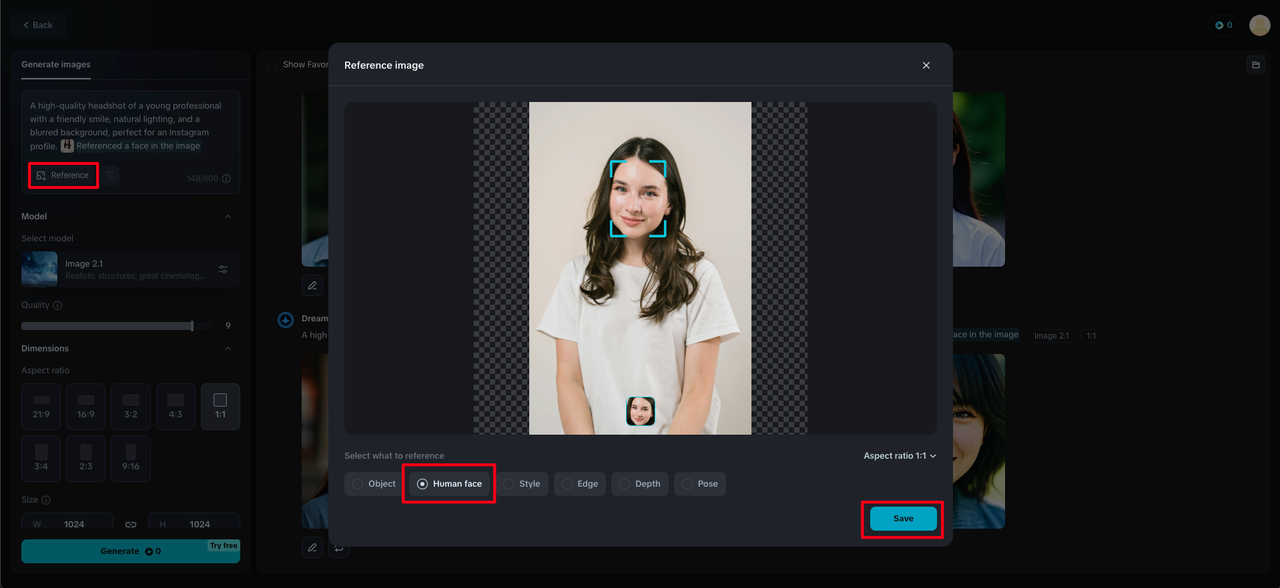
Task: Close the Reference image dialog
Action: 926,65
